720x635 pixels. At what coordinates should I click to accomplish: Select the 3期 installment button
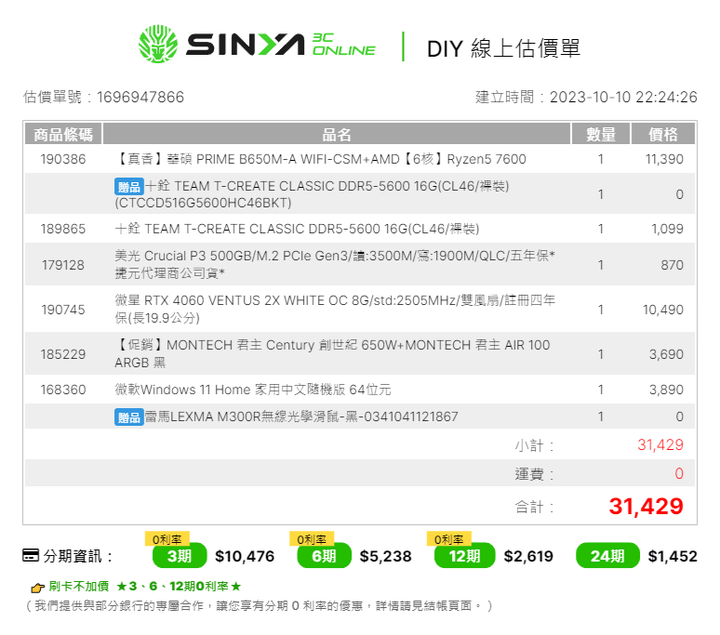pos(180,556)
